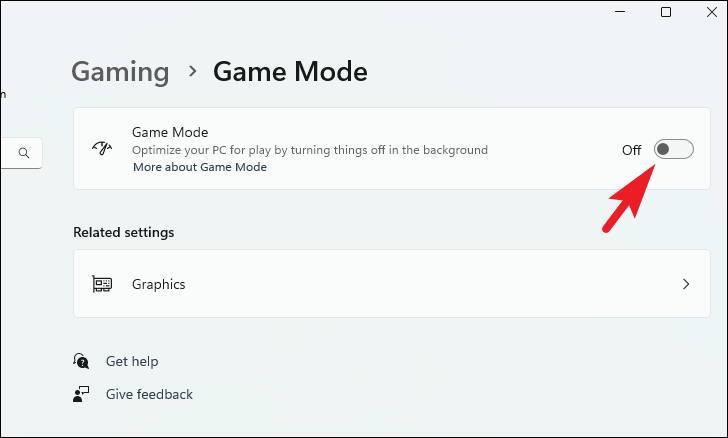Click the Get help link
Screen dimensions: 728x438
tap(132, 361)
